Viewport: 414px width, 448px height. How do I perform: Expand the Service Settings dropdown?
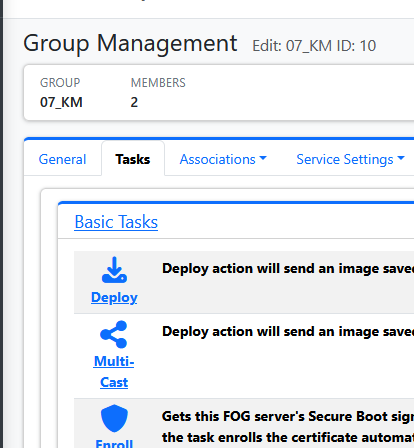tap(350, 159)
